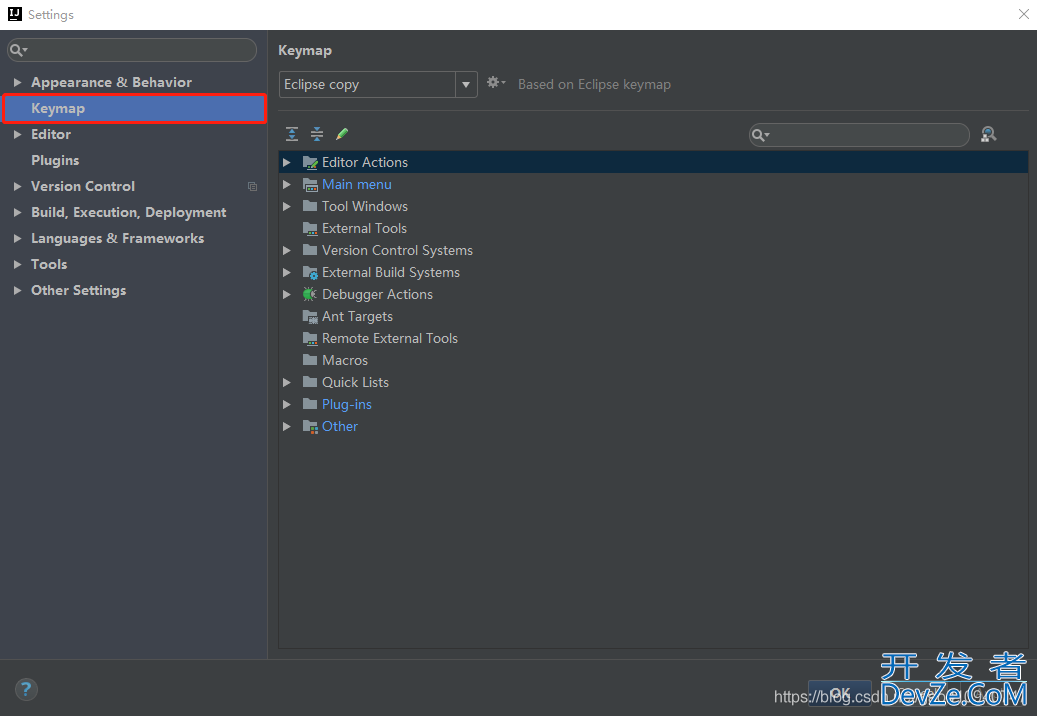Select Tools in settings sidebar

click(x=49, y=264)
